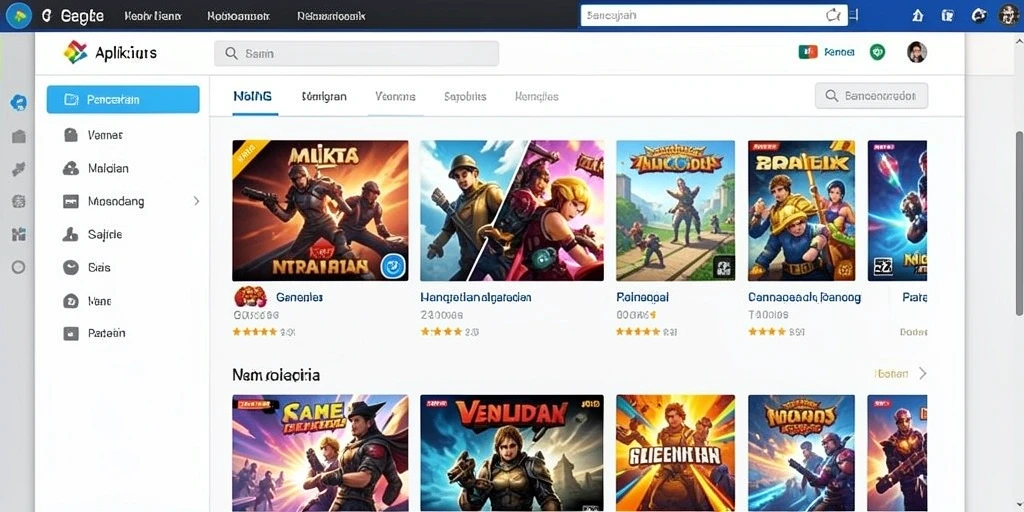This screenshot has width=1024, height=512.
Task: Click the green shield icon
Action: (x=877, y=52)
